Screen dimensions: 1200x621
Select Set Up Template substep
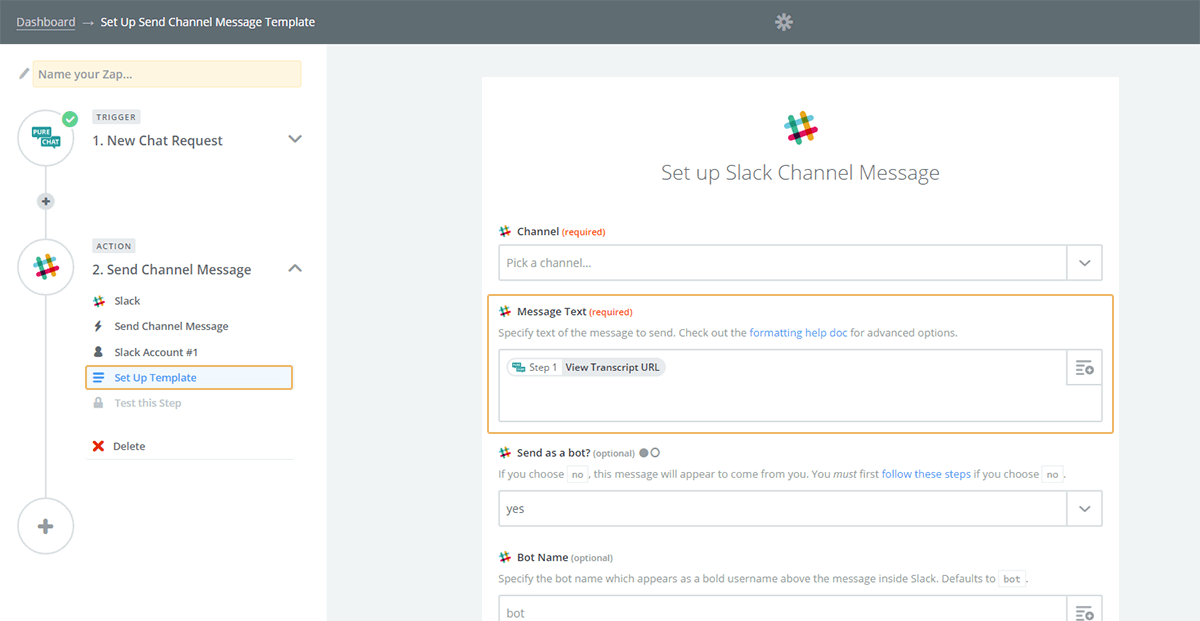pyautogui.click(x=189, y=378)
